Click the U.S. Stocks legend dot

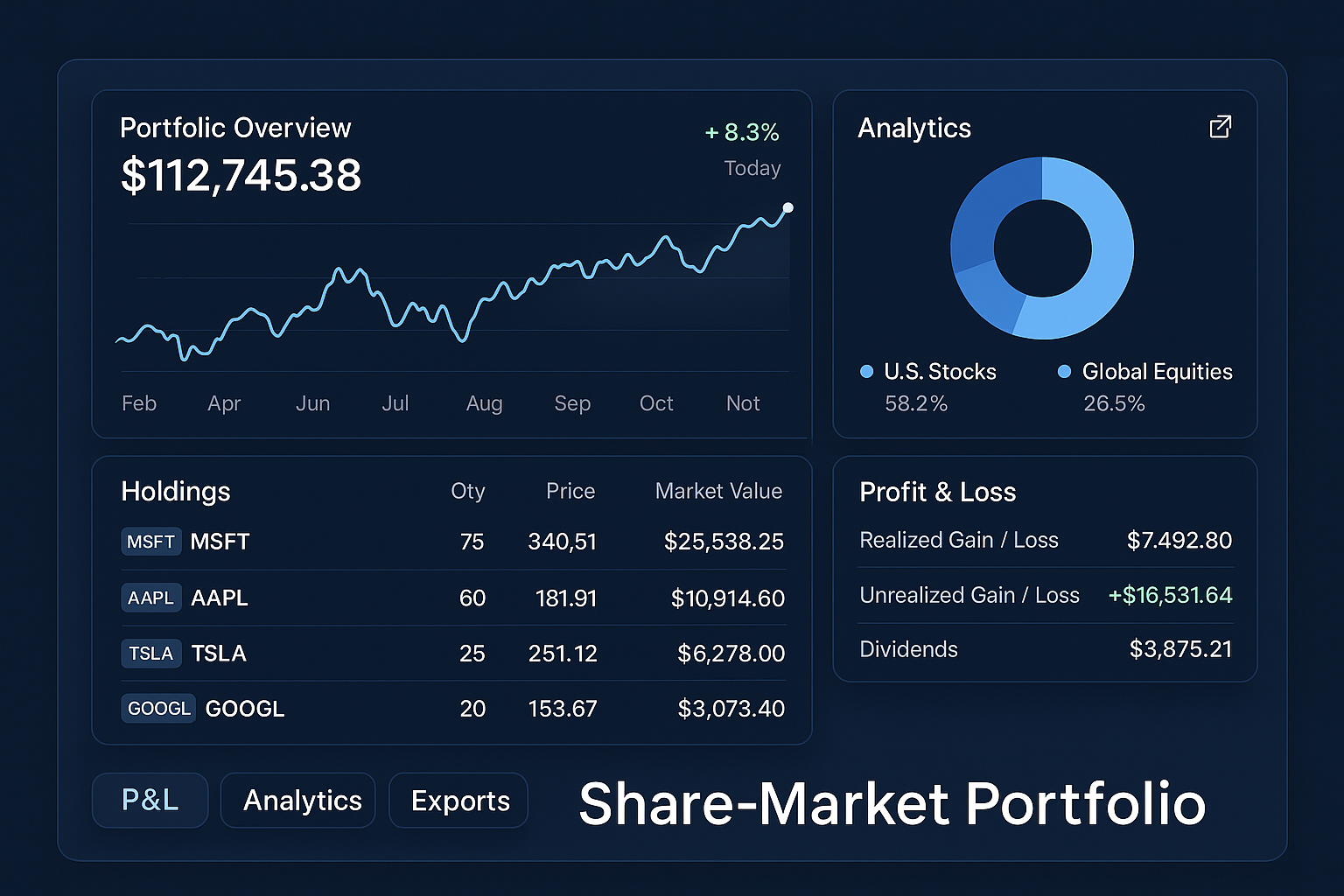pos(866,372)
